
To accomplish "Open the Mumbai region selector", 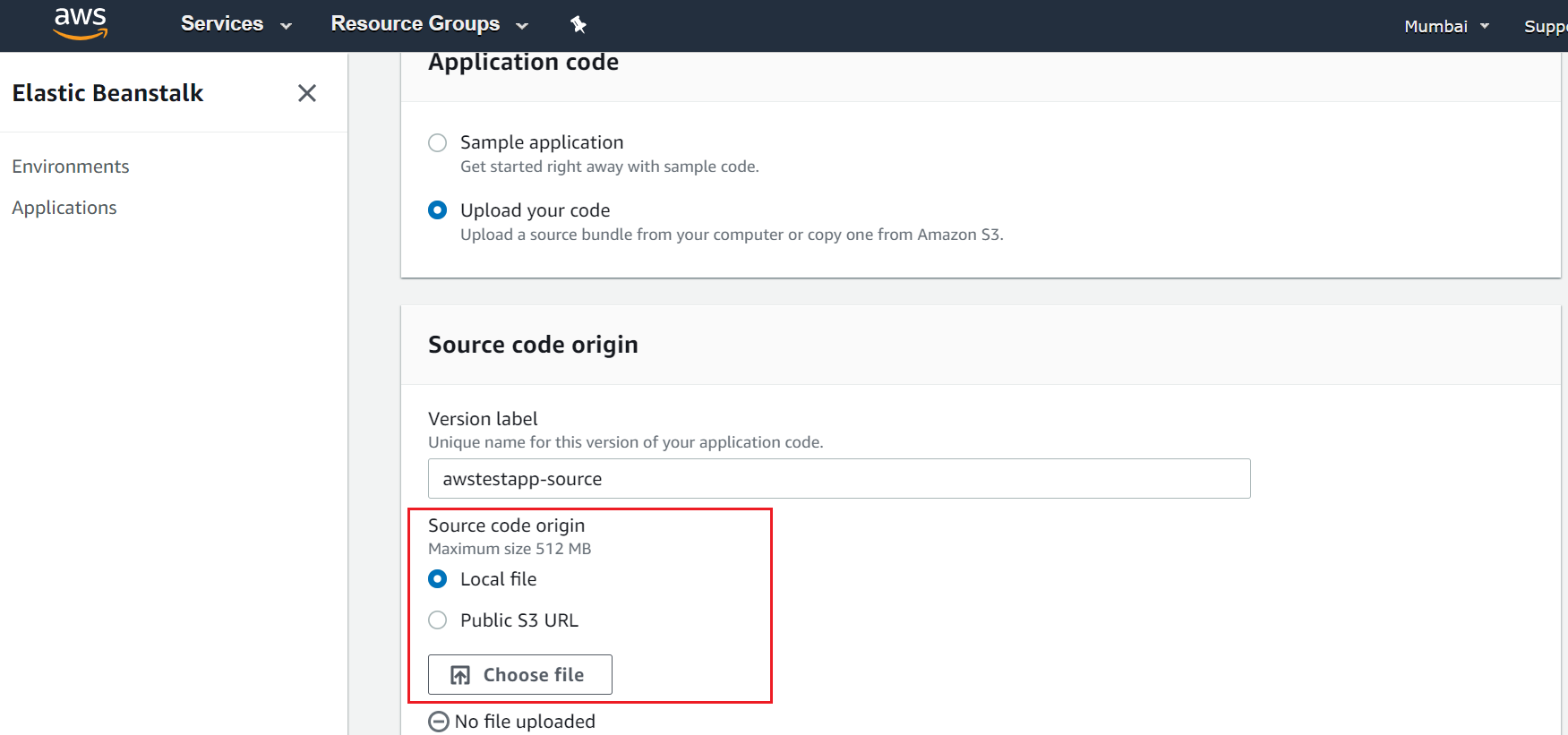I will pos(1445,26).
